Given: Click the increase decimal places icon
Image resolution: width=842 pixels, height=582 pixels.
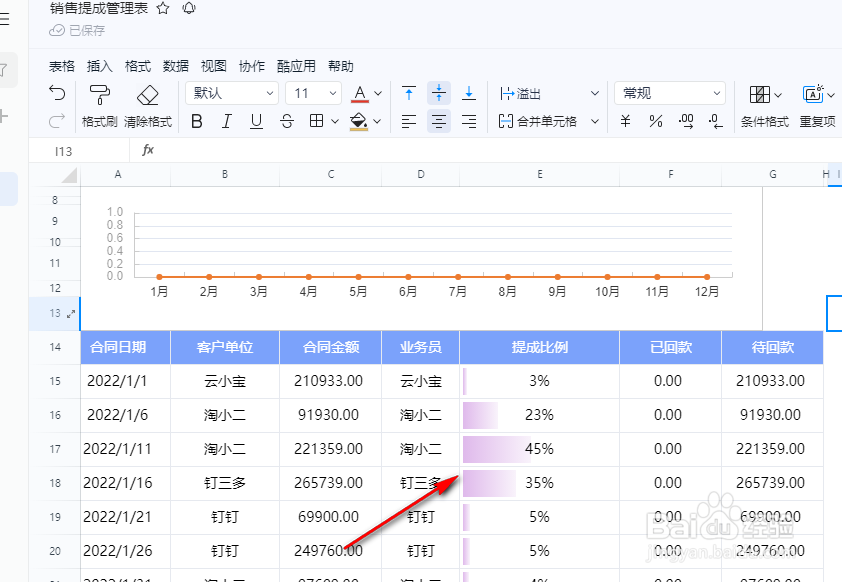Looking at the screenshot, I should (x=688, y=120).
